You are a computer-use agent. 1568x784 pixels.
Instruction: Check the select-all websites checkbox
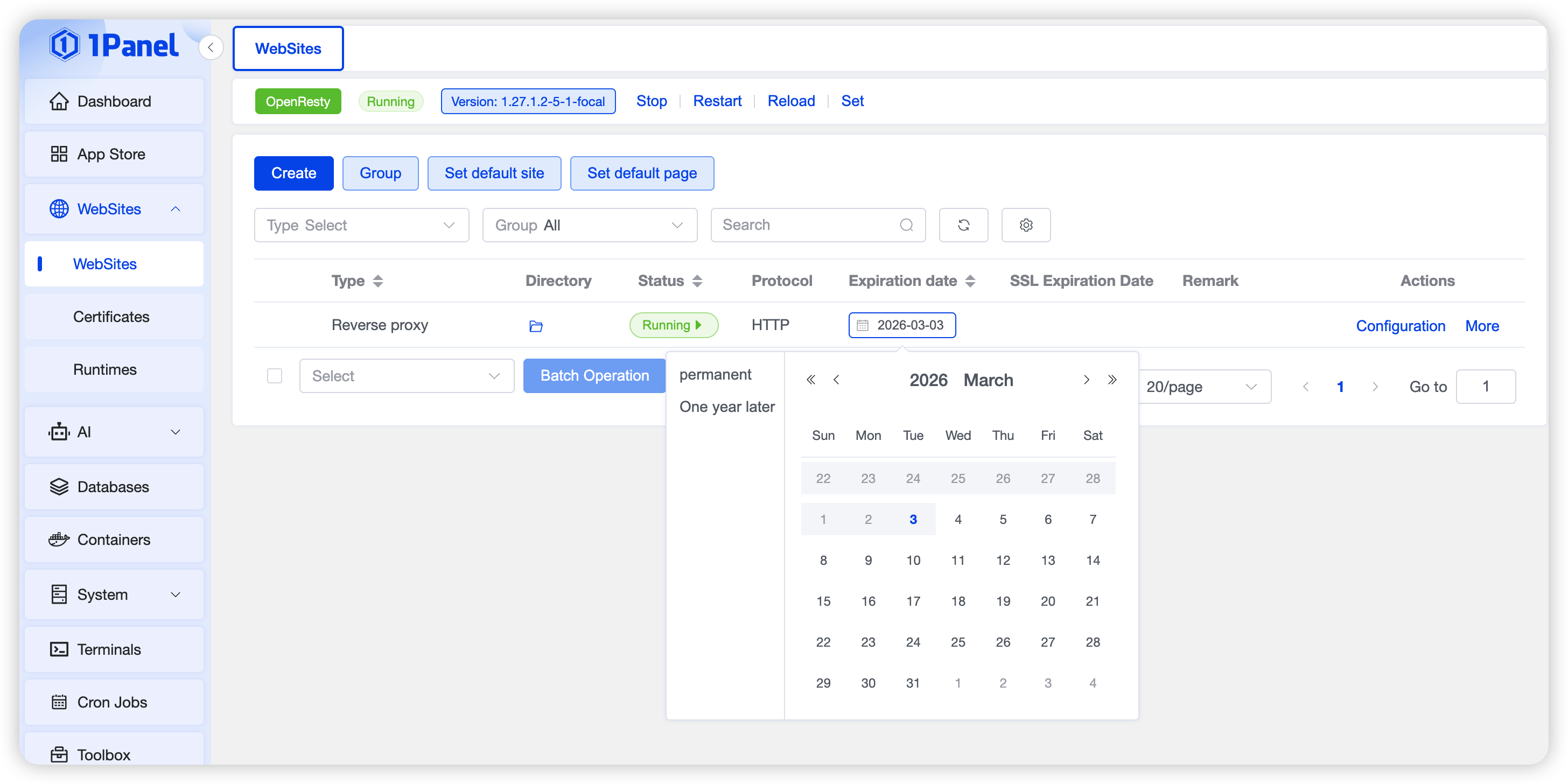[x=275, y=375]
